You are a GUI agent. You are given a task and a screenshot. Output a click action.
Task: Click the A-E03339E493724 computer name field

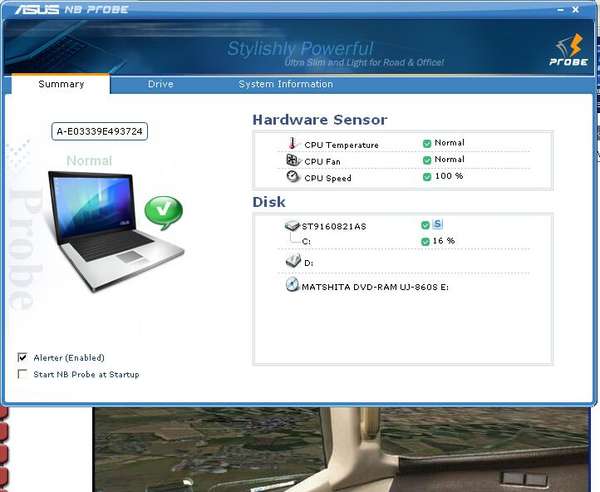coord(99,131)
